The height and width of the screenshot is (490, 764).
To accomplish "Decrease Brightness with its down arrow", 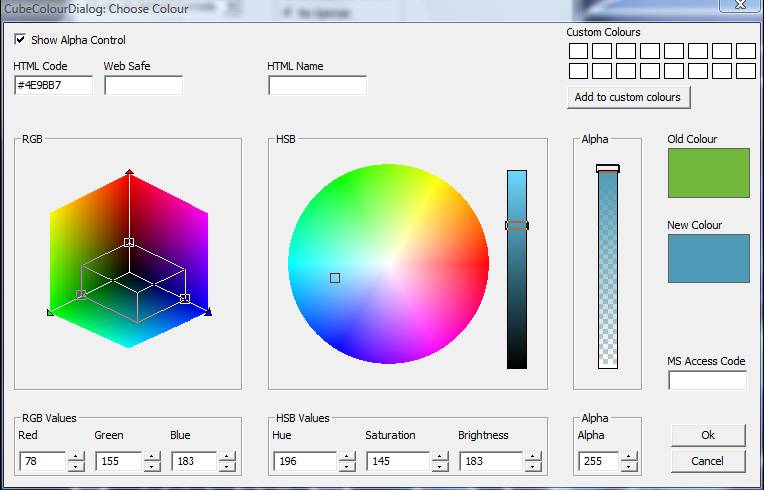I will pos(533,466).
